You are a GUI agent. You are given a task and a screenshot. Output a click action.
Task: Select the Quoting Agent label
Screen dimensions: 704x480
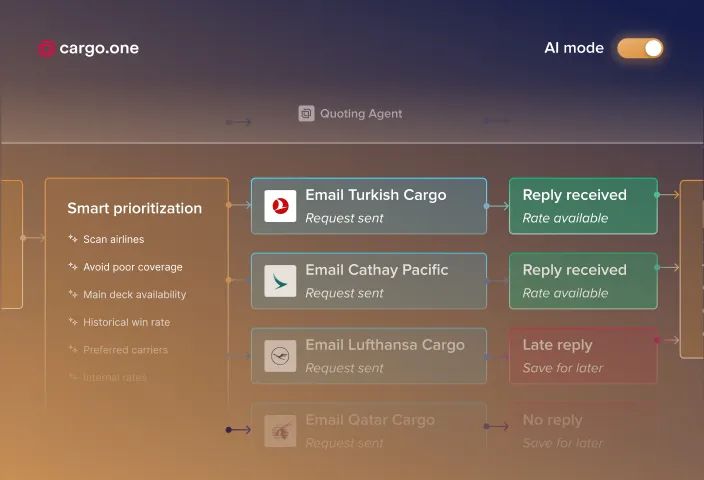tap(361, 114)
